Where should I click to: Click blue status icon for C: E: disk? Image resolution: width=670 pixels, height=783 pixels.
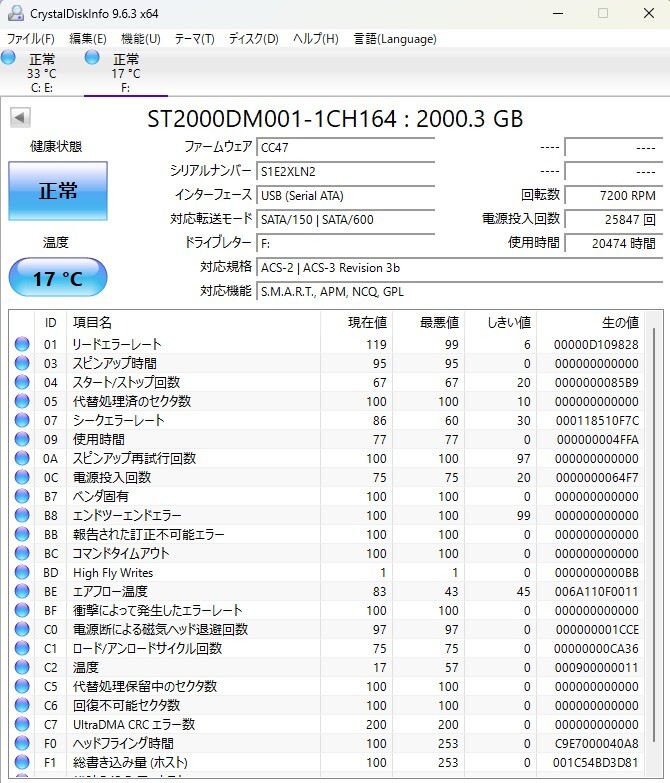pyautogui.click(x=8, y=57)
